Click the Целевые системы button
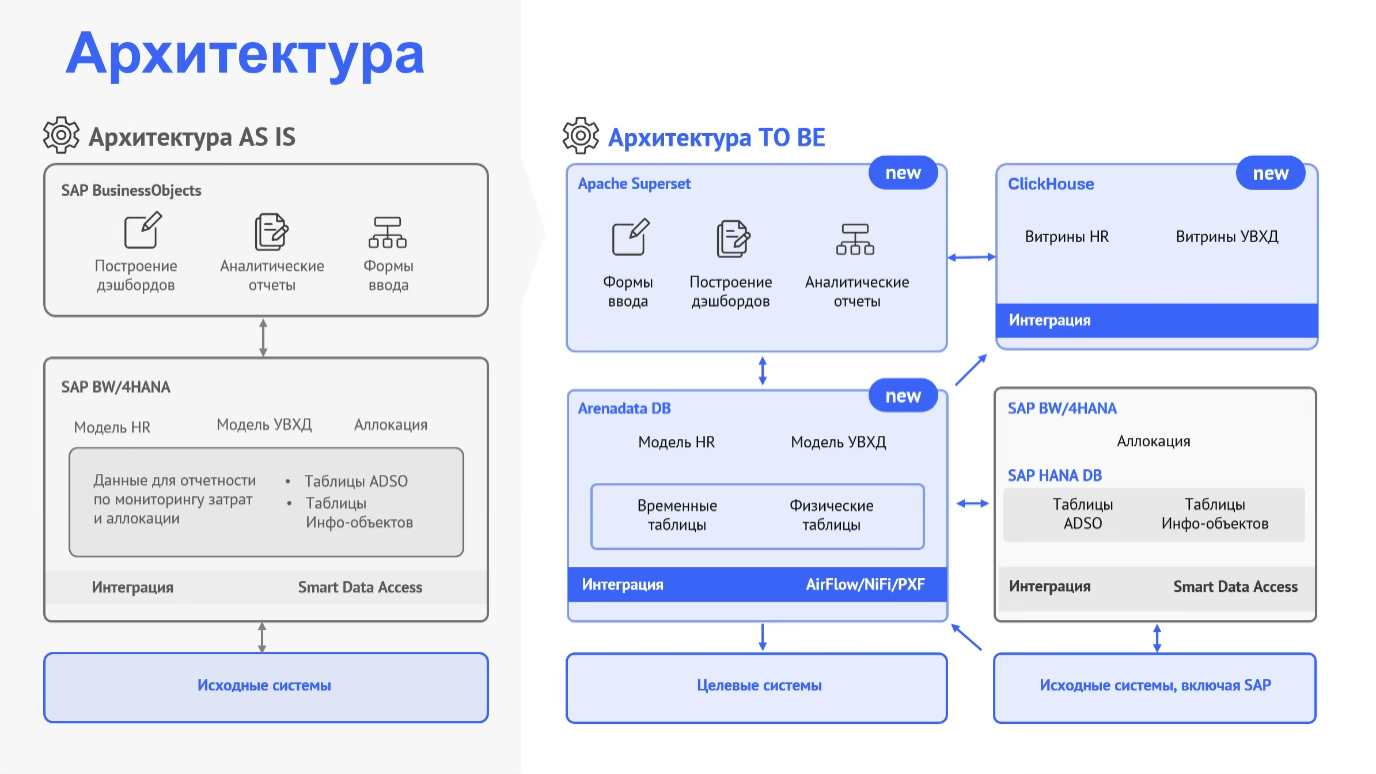1376x774 pixels. click(x=756, y=687)
